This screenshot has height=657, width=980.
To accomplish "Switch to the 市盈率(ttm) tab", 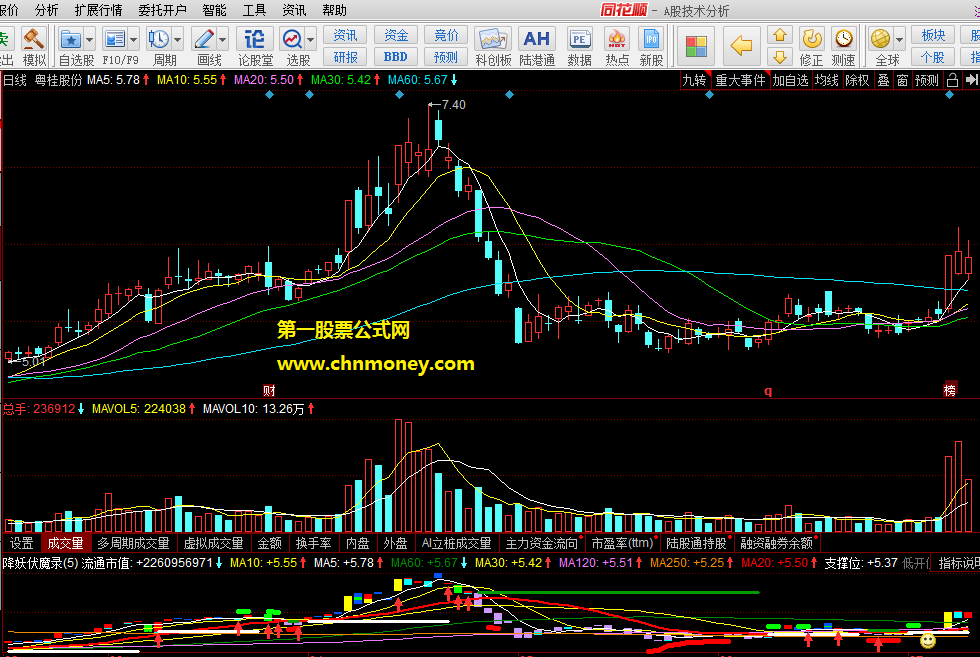I will pos(622,543).
